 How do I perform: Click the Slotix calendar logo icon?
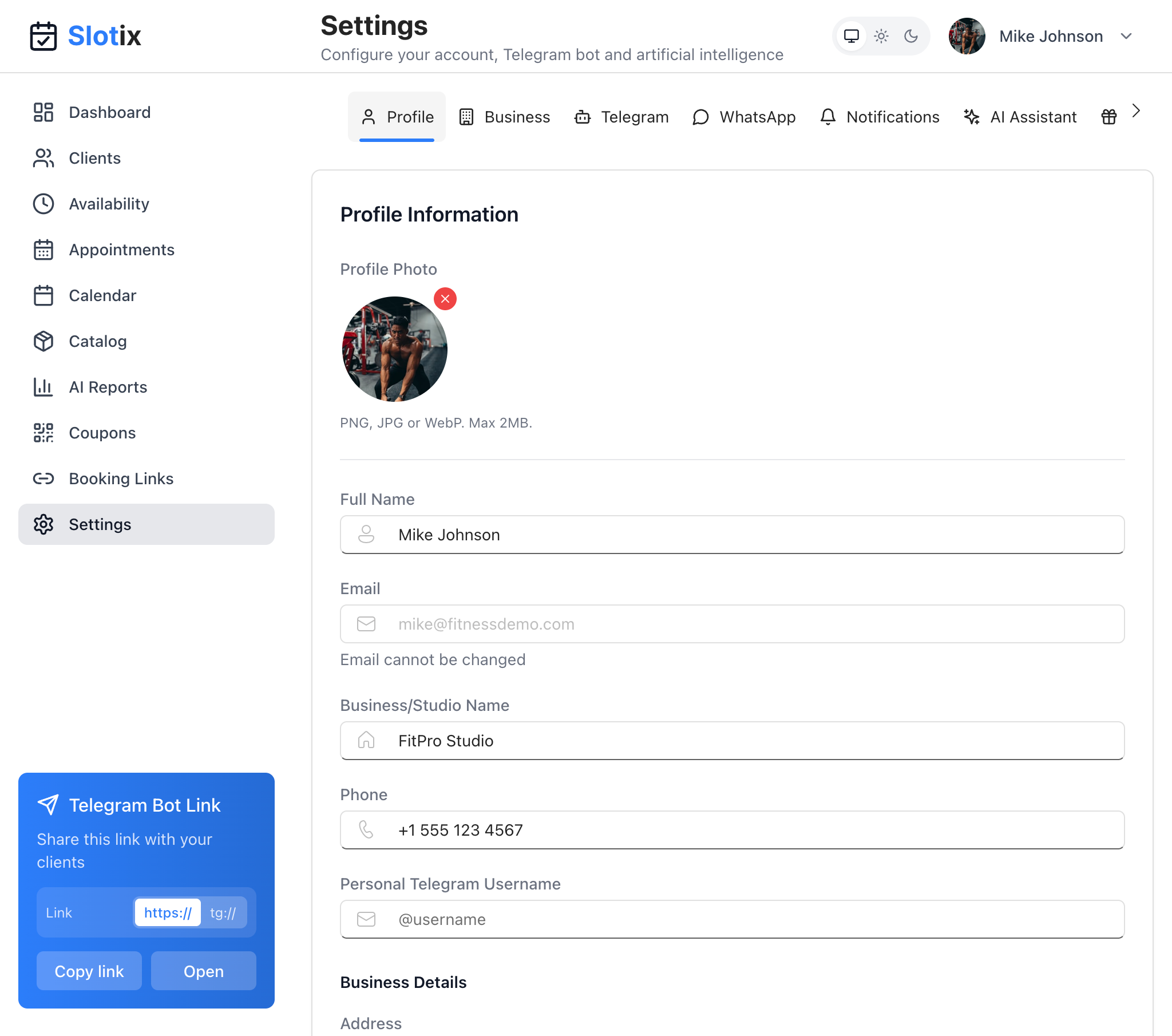point(43,36)
